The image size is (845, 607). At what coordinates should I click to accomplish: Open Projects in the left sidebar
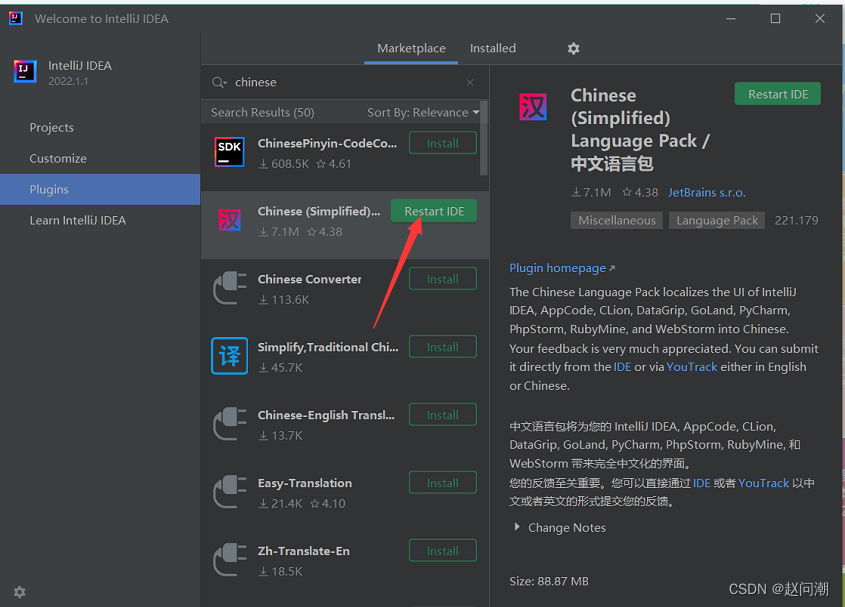(x=52, y=127)
